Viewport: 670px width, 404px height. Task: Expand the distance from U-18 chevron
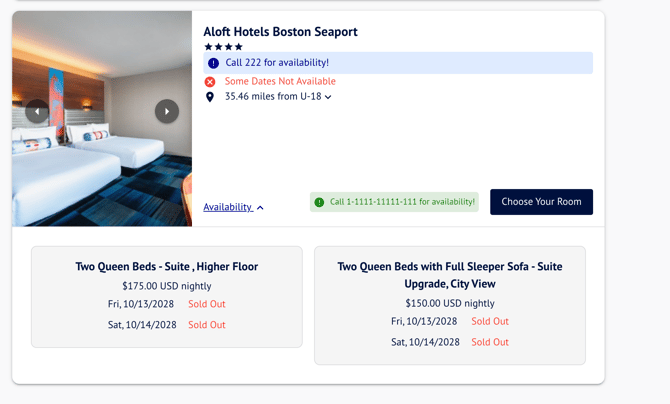coord(328,97)
